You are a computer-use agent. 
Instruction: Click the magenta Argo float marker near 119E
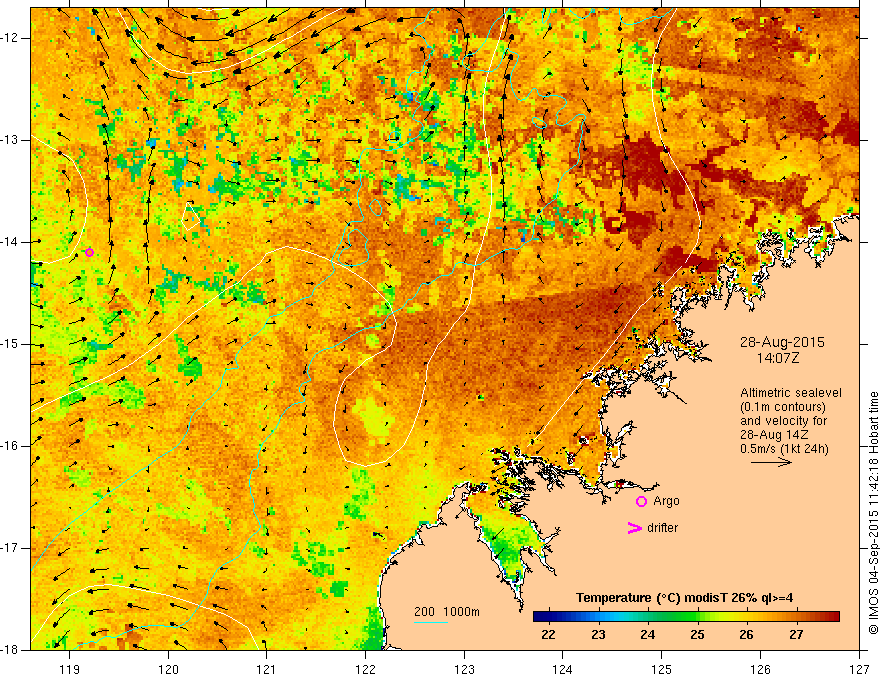pyautogui.click(x=89, y=252)
